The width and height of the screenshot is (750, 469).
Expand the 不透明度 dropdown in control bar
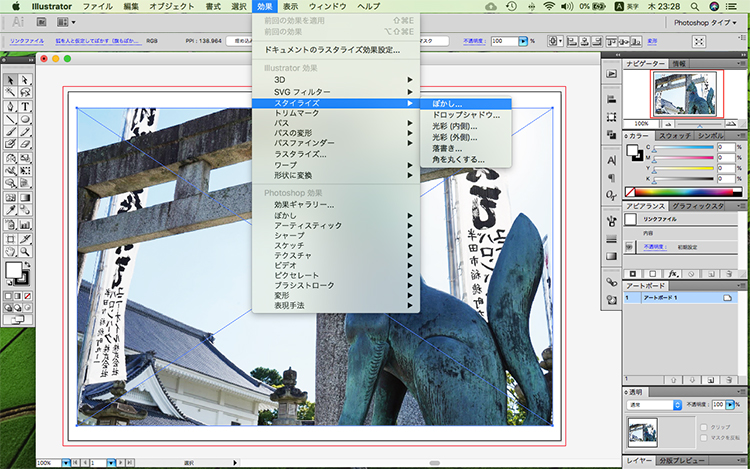[525, 41]
